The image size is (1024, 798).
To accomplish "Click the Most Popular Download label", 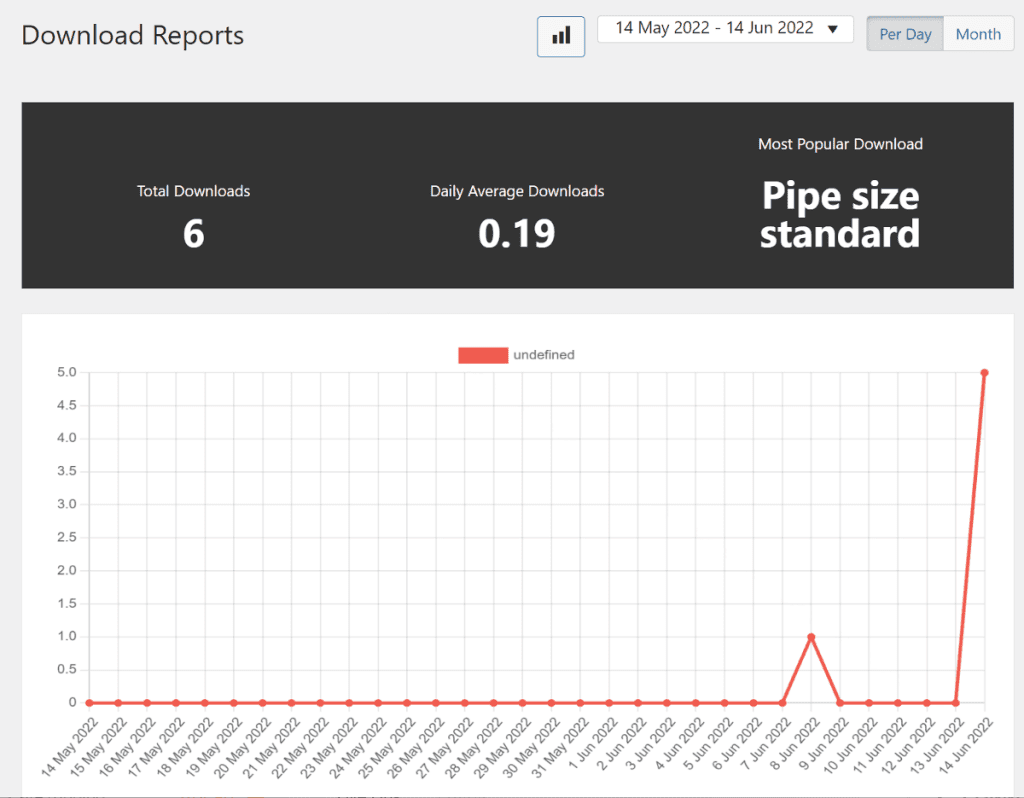I will (x=840, y=144).
